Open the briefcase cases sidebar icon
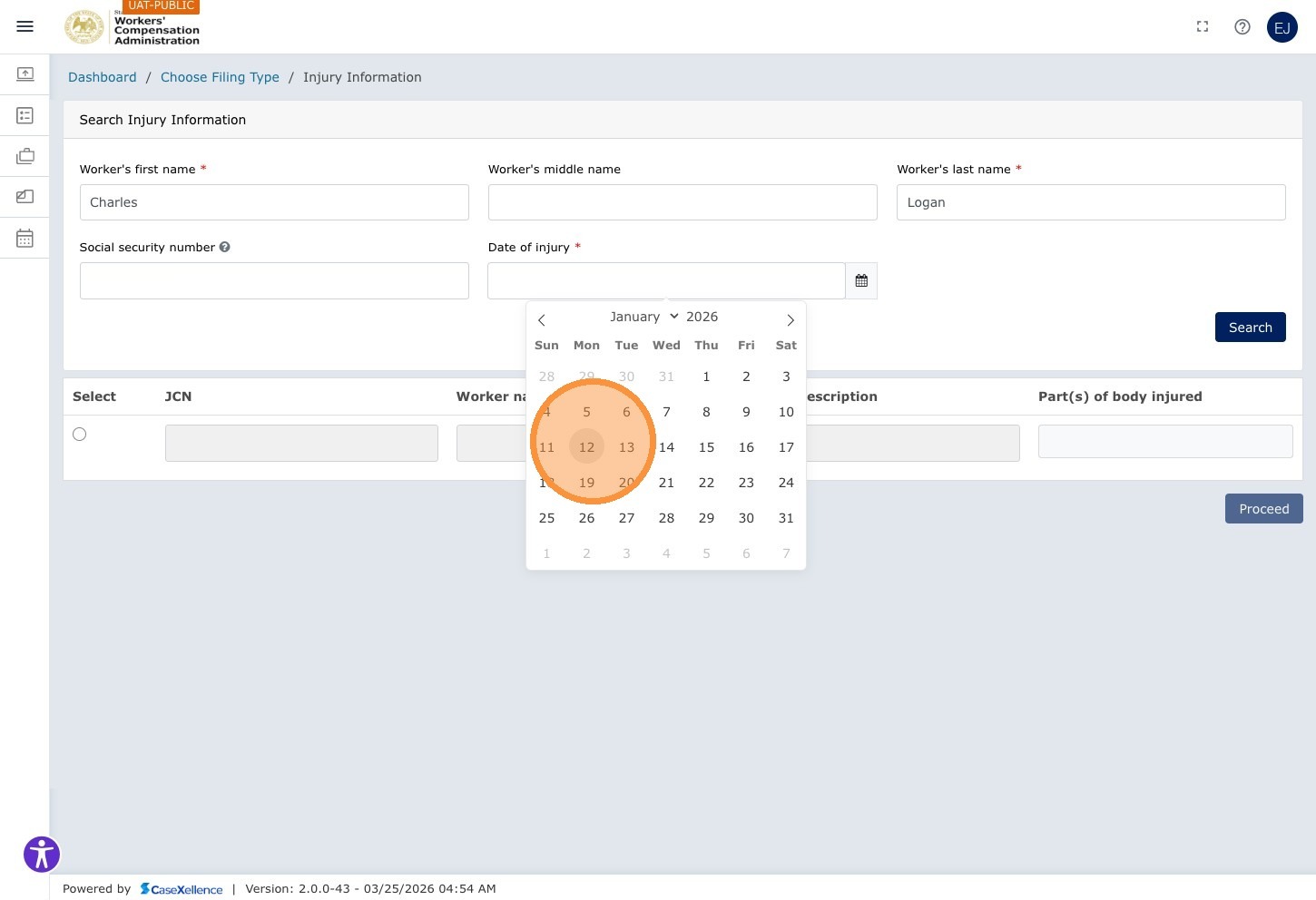The width and height of the screenshot is (1316, 900). (25, 156)
